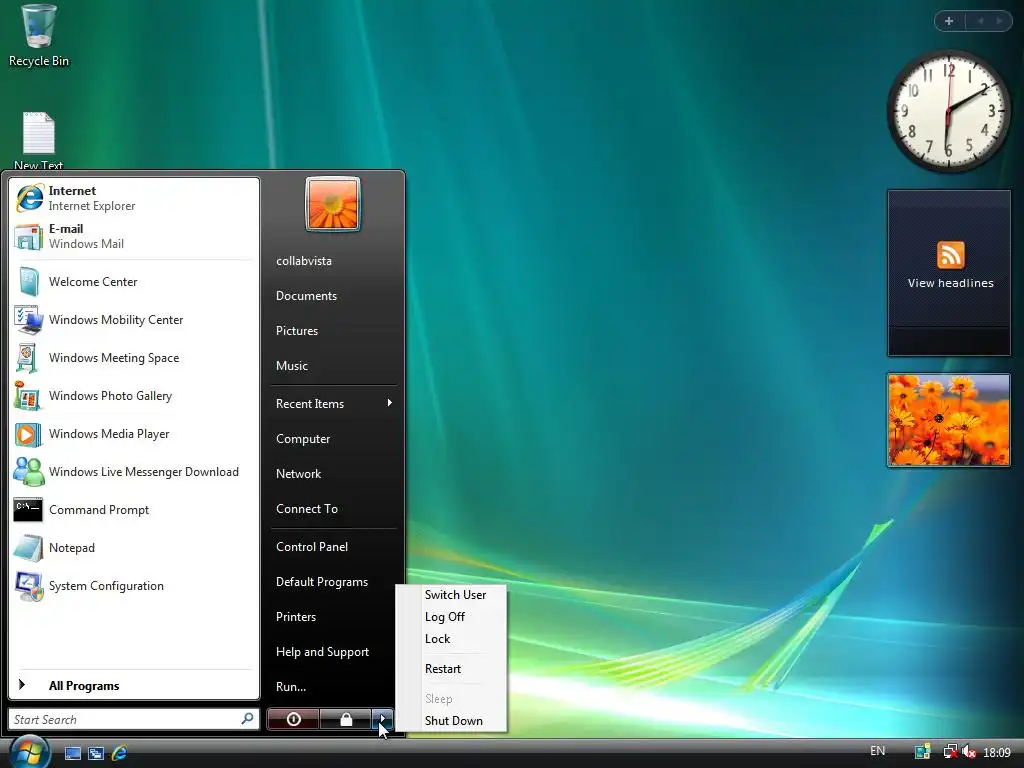
Task: Select Lock in power menu
Action: [437, 639]
